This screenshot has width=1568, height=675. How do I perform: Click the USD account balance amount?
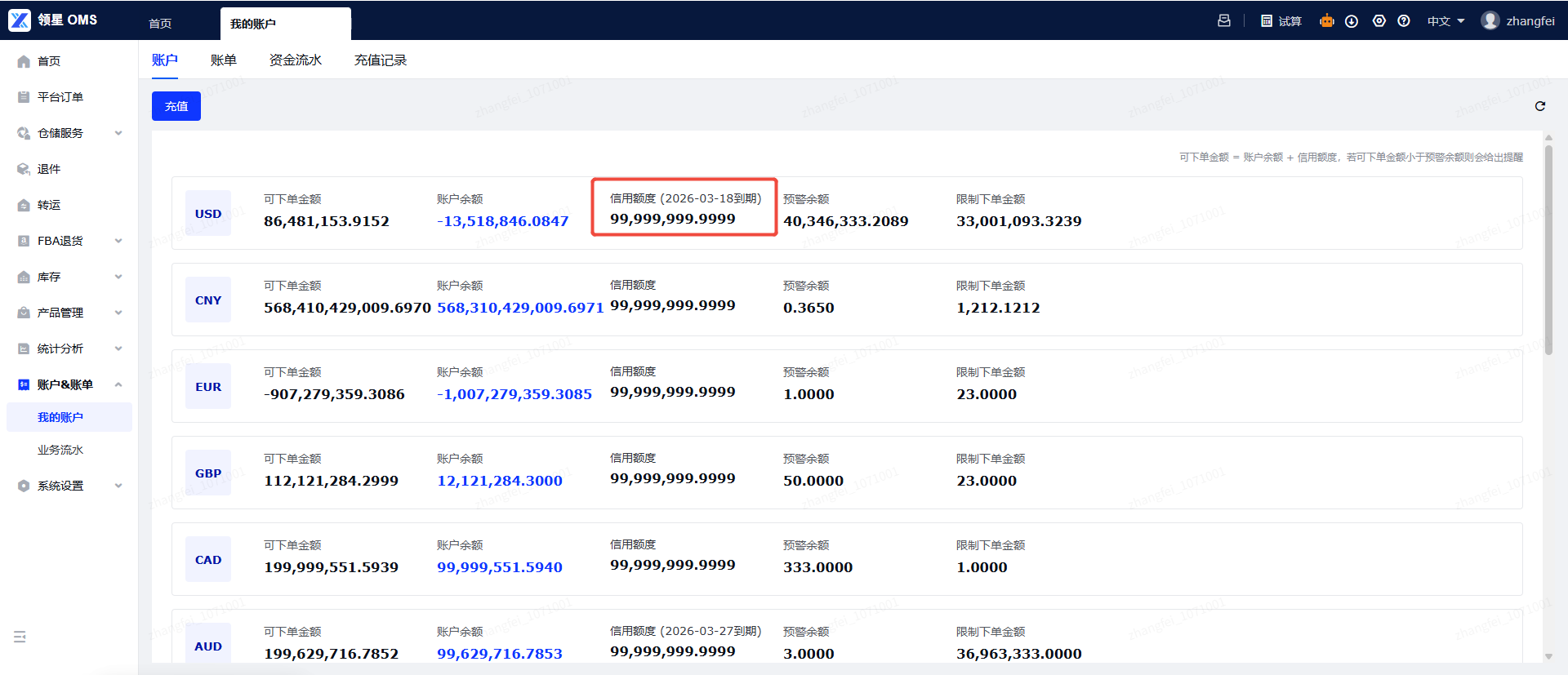coord(502,221)
